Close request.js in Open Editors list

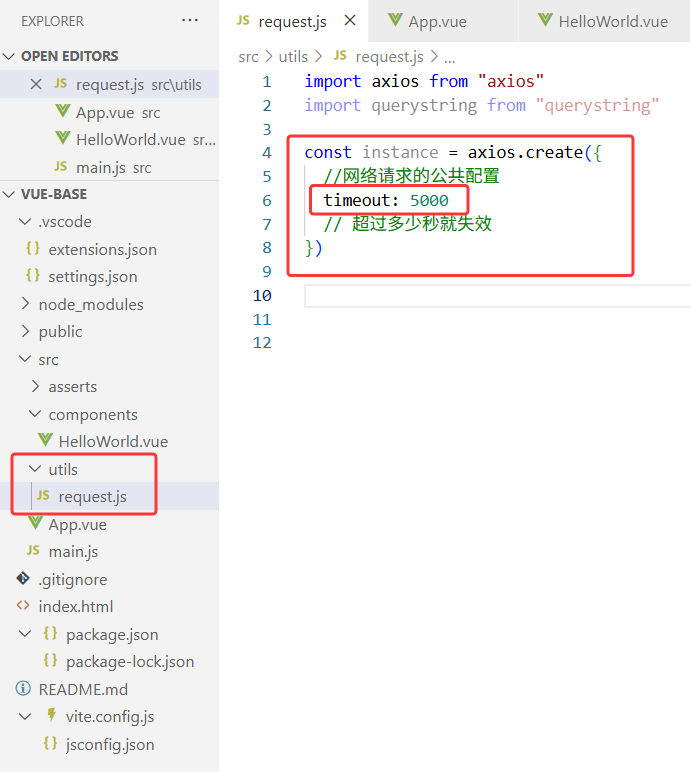tap(36, 84)
